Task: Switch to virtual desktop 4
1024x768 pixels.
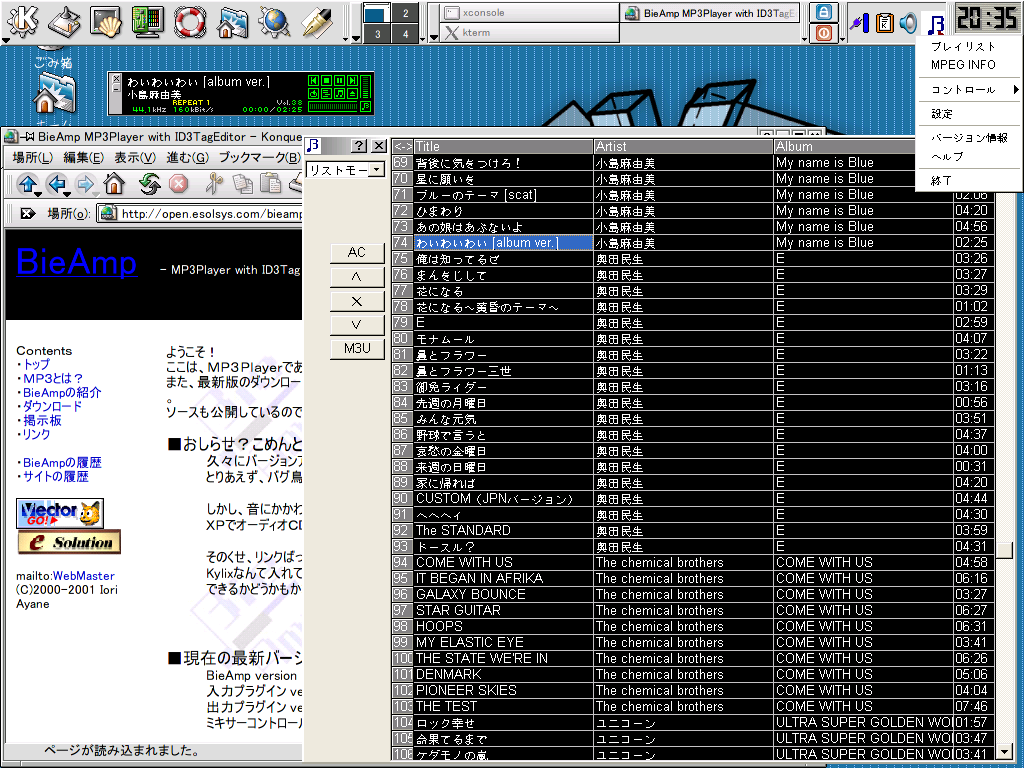Action: pos(405,34)
